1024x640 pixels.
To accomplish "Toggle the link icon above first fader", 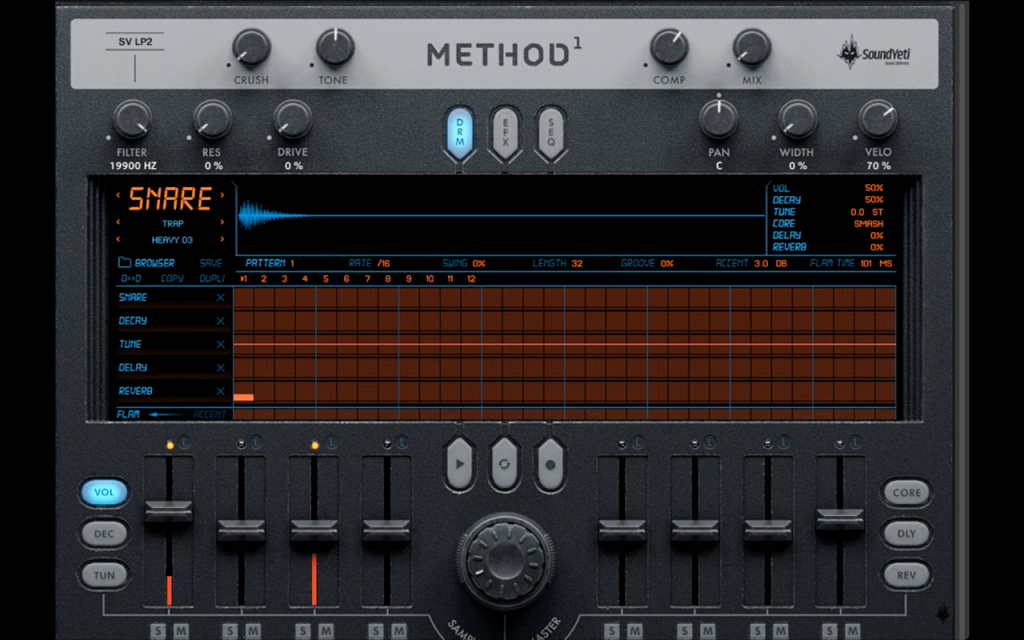I will pyautogui.click(x=184, y=442).
